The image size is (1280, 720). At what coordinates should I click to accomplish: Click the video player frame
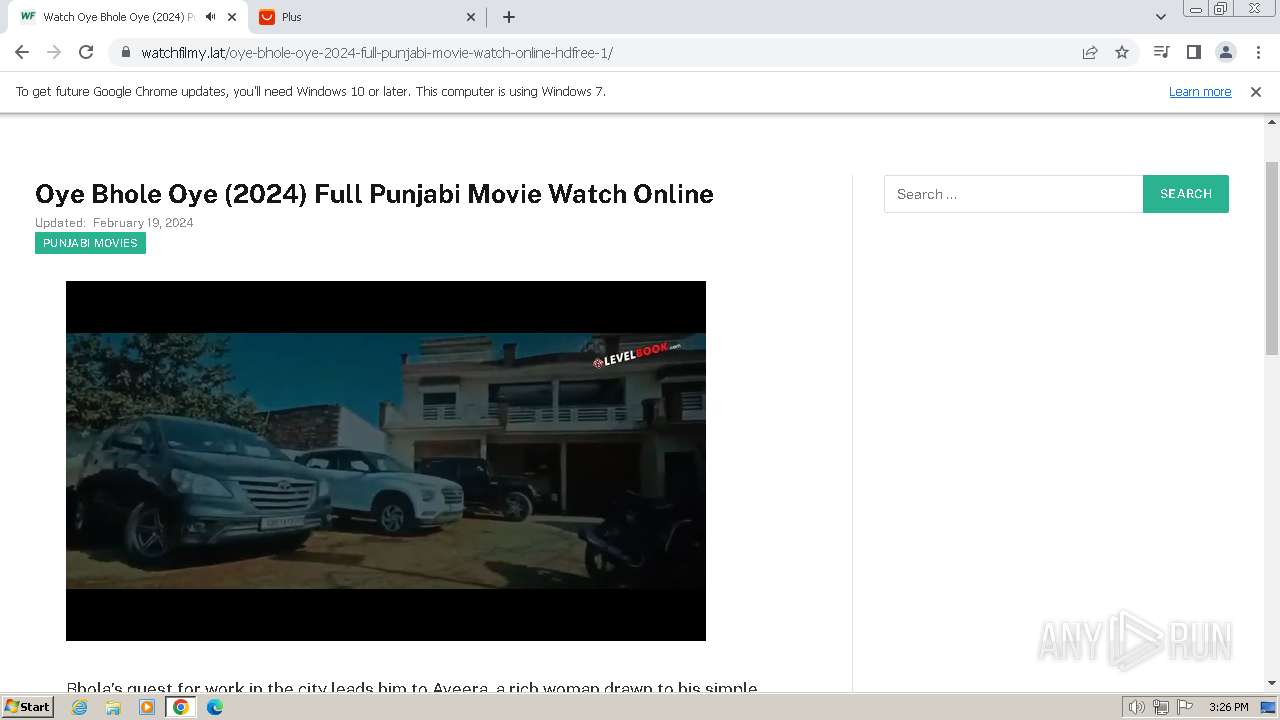[x=386, y=461]
